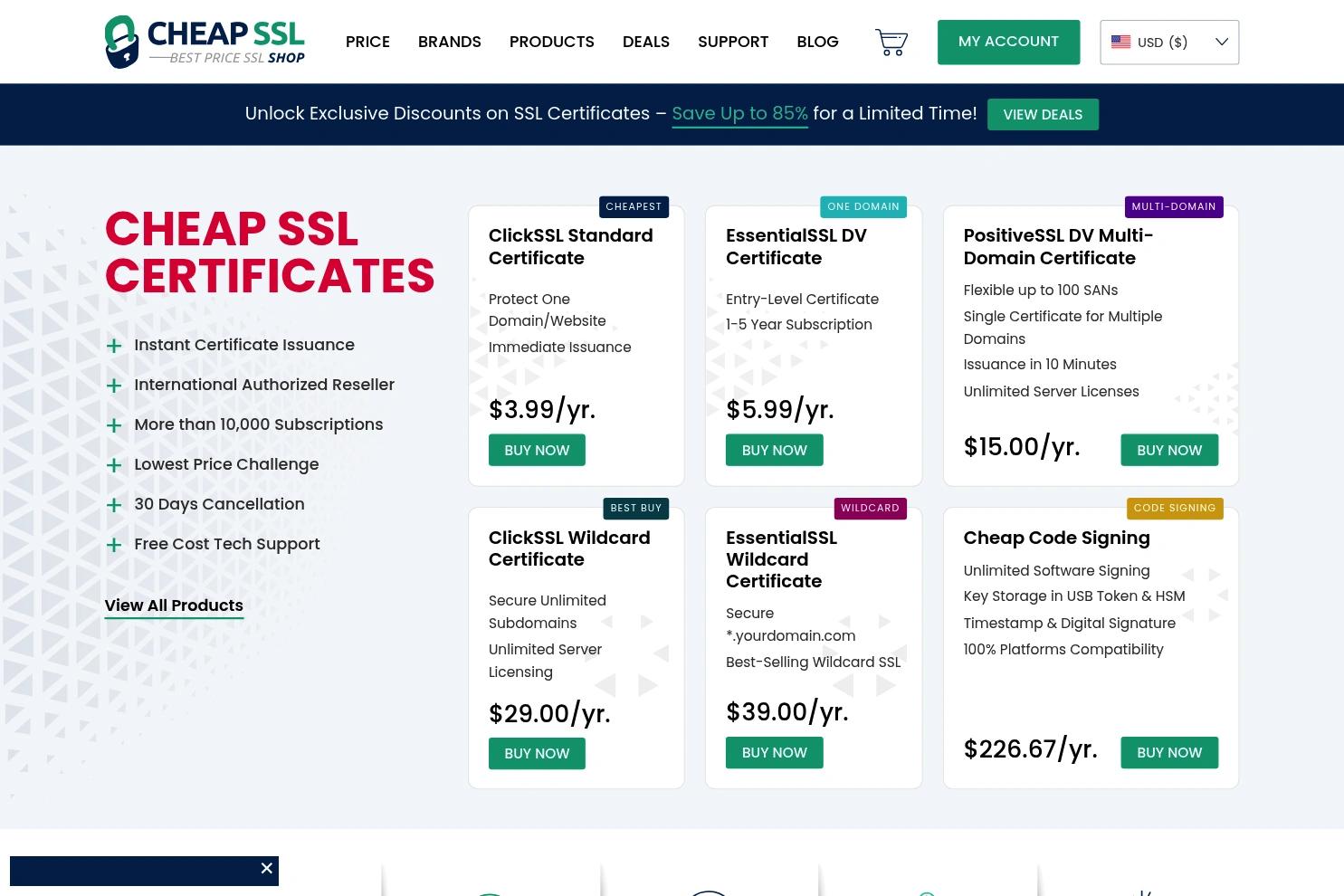Screen dimensions: 1344x896
Task: Buy the EssentialSSL Wildcard Certificate now
Action: [x=775, y=752]
